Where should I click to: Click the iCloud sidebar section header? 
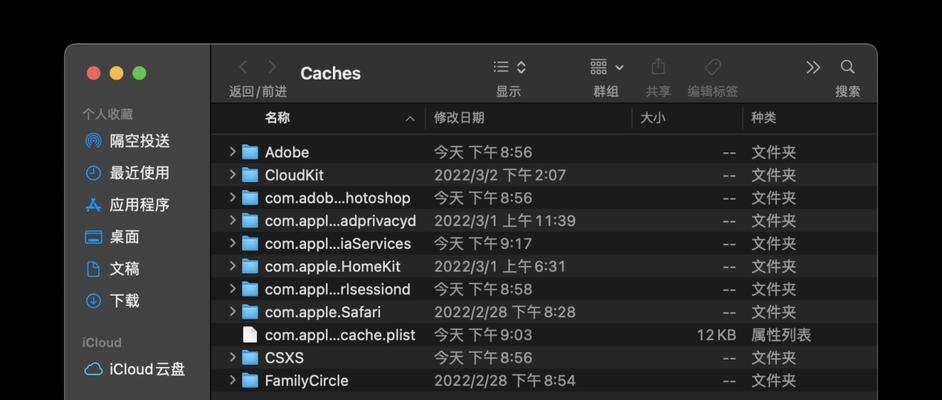pyautogui.click(x=102, y=342)
